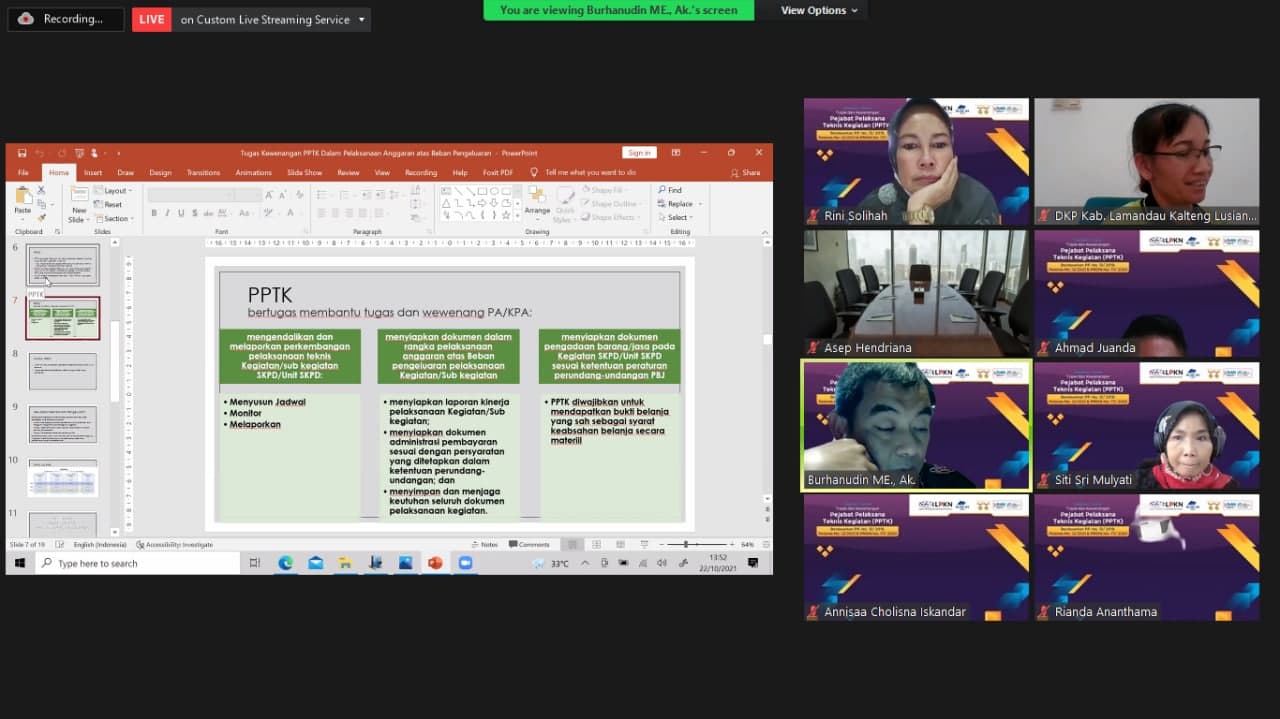Toggle the Notes pane in status bar
Screen dimensions: 1280x719
[x=485, y=544]
